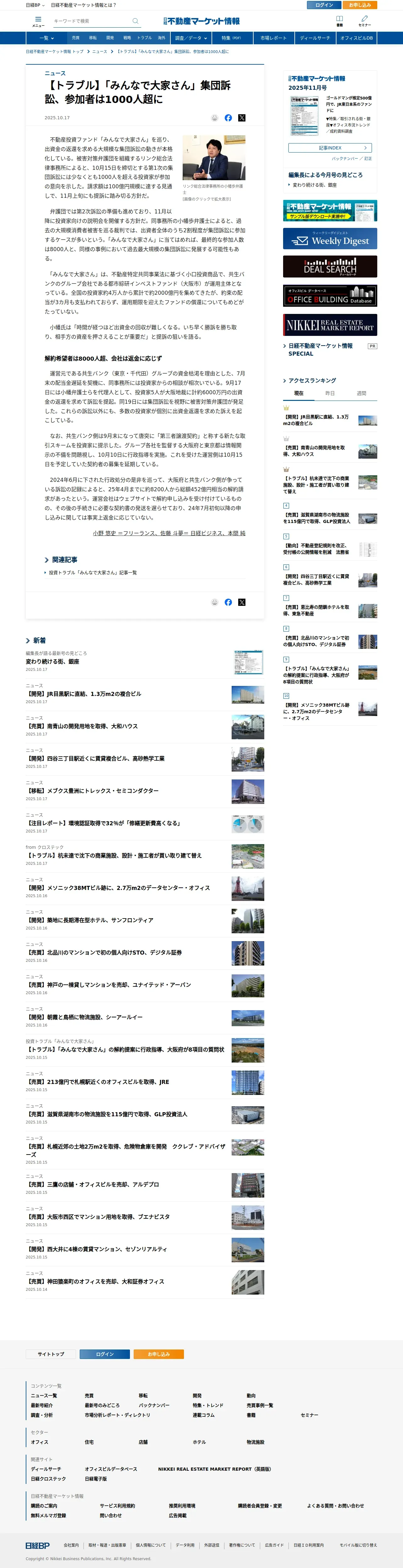Screen dimensions: 403x1568
Task: Open the hamburger メニュー icon
Action: click(38, 21)
